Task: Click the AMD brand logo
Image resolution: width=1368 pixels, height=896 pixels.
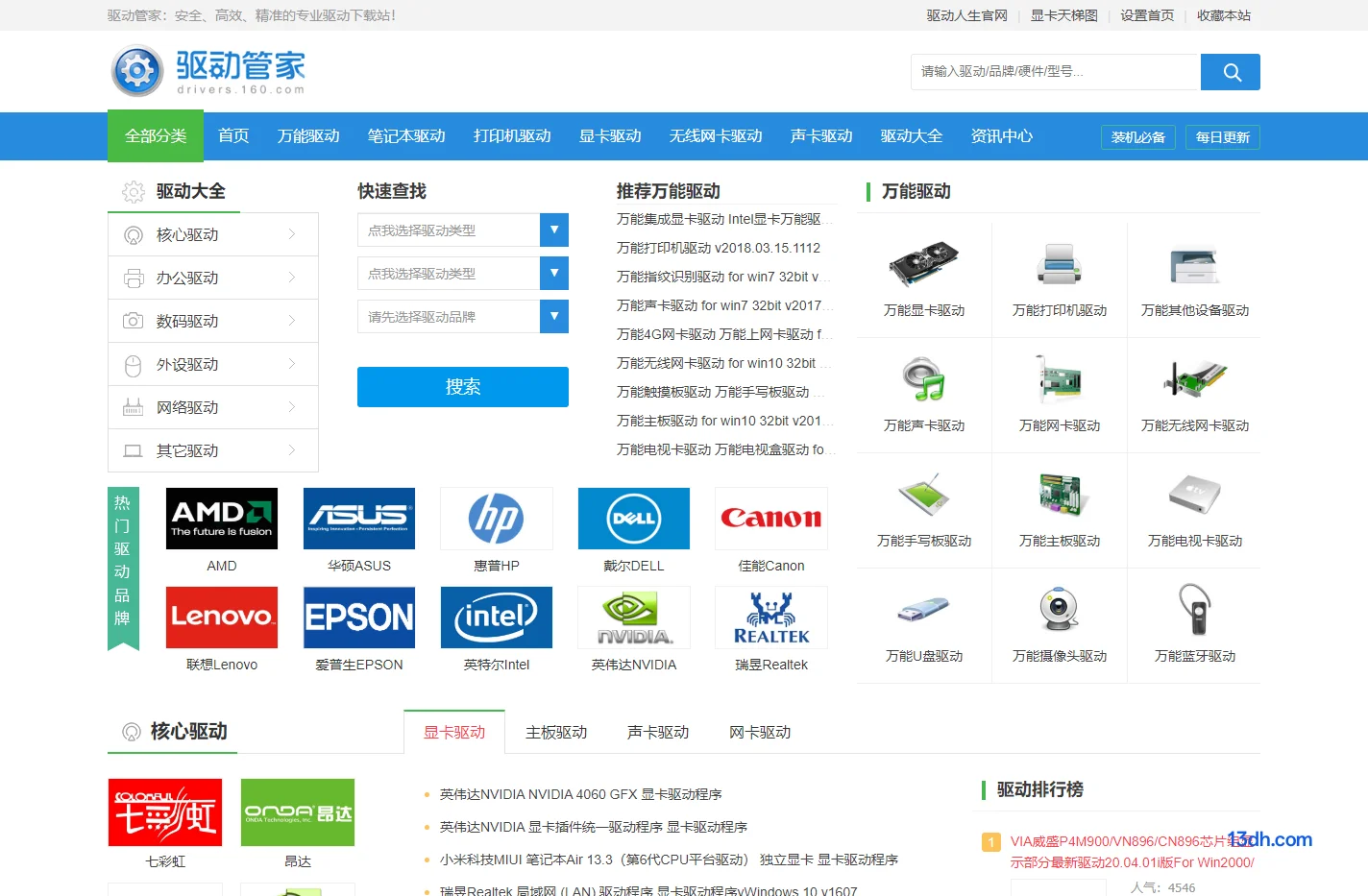Action: click(222, 519)
